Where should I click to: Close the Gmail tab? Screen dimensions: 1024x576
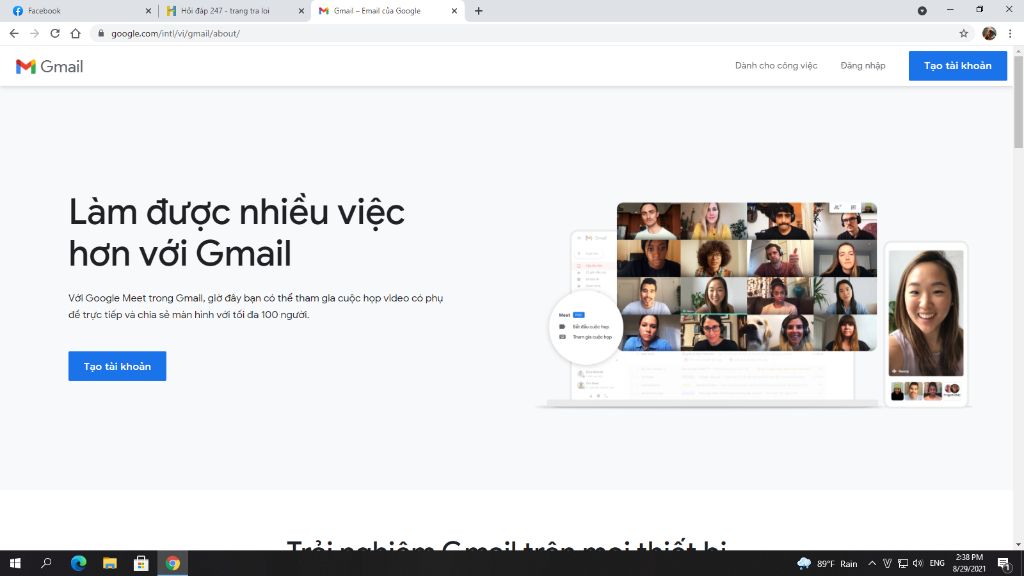pos(455,11)
